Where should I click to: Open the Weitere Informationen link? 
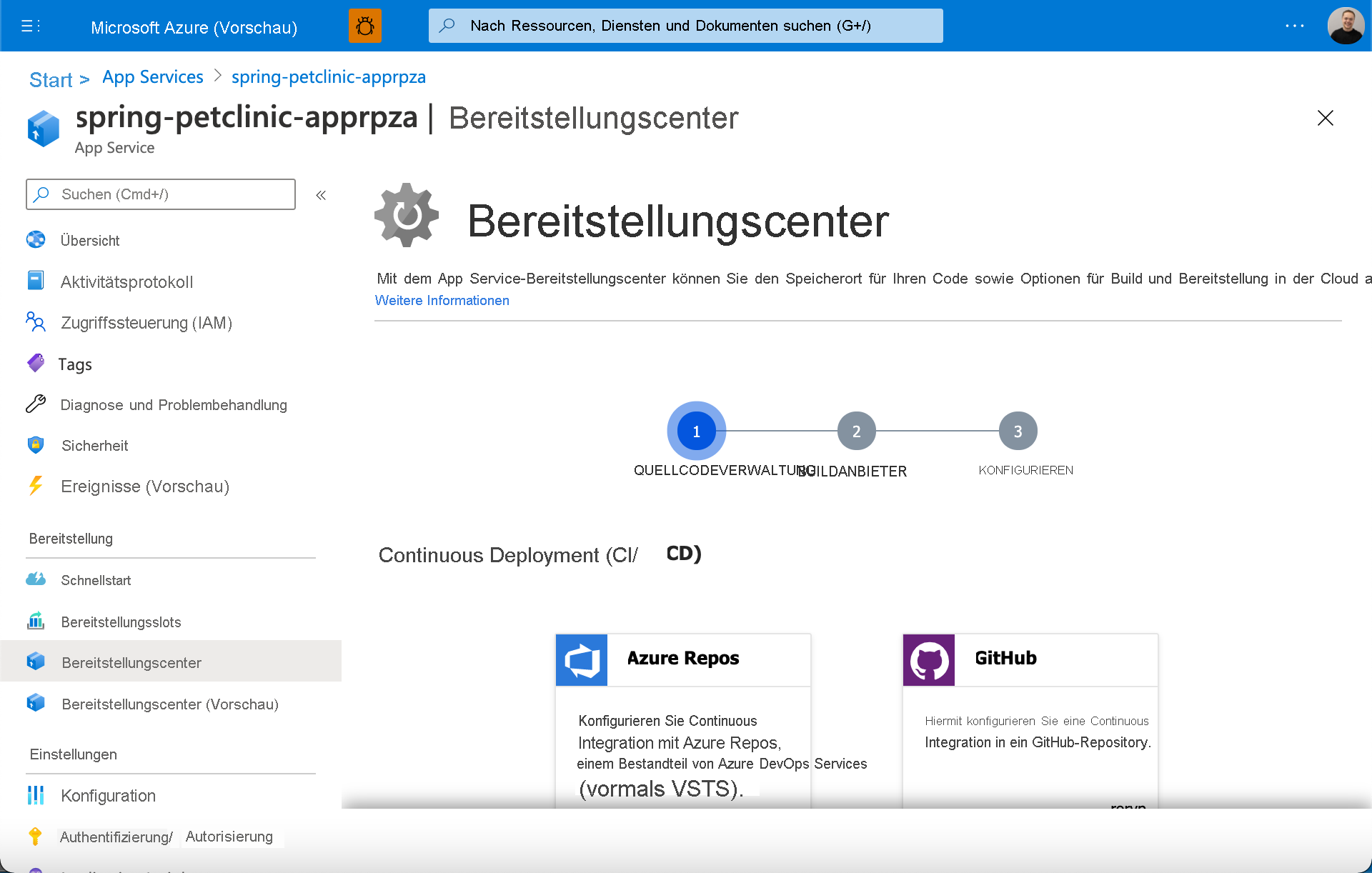point(442,300)
